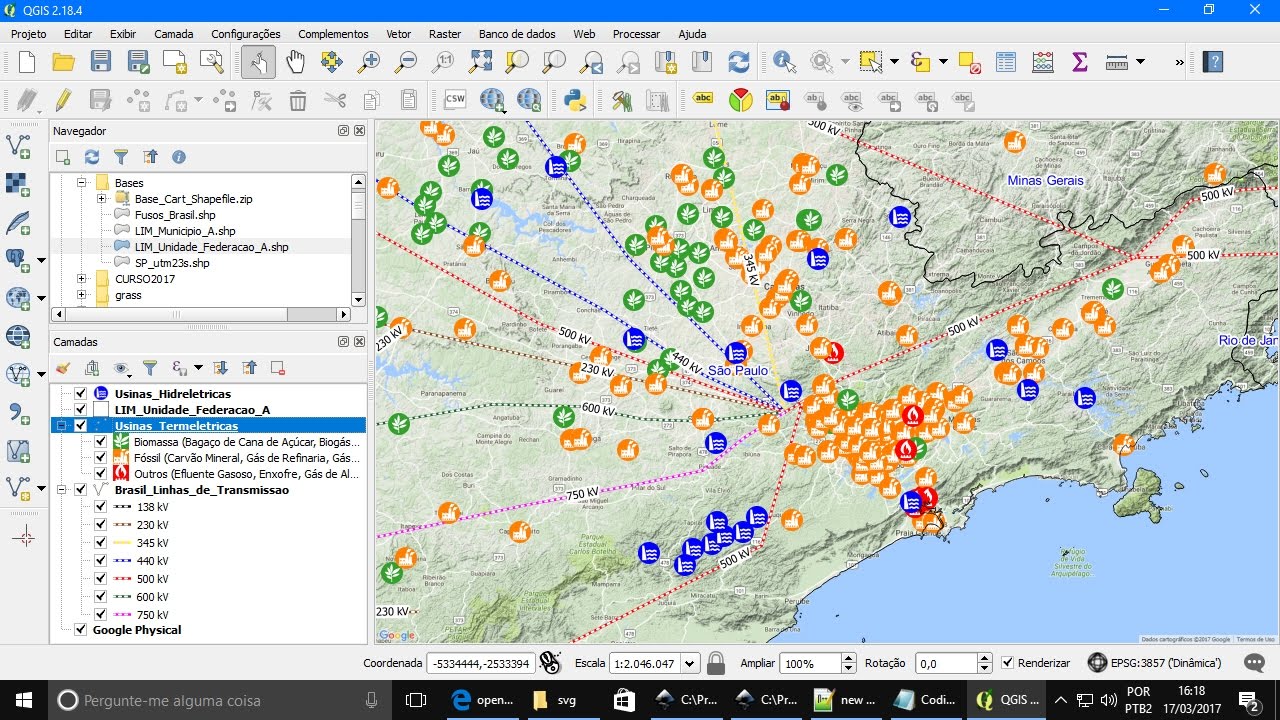Click the Zoom Out magnifier tool

pos(406,62)
